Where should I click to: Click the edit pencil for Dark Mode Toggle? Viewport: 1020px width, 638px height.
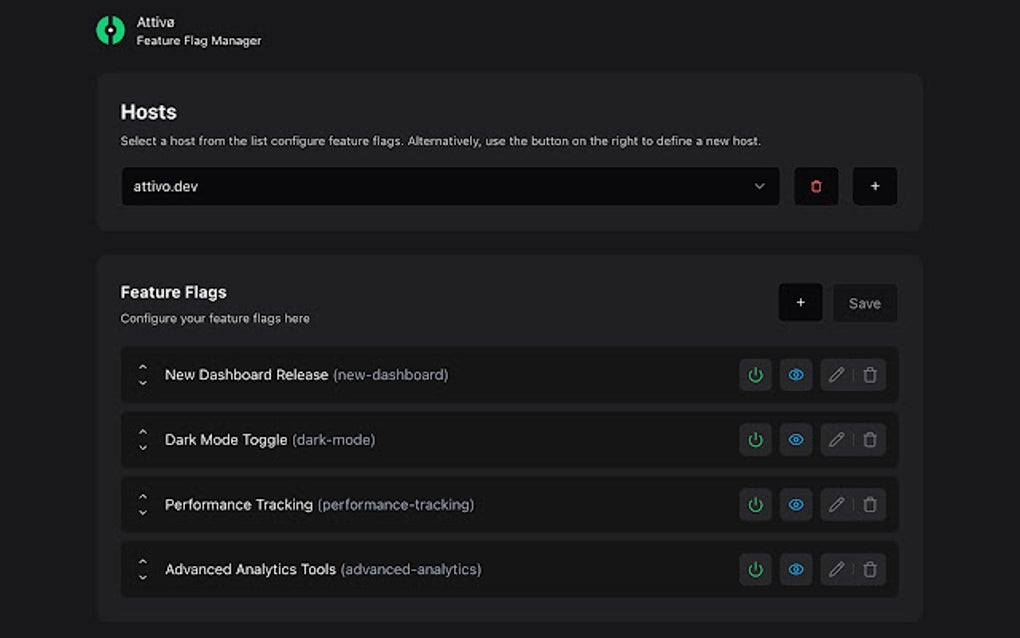tap(837, 439)
